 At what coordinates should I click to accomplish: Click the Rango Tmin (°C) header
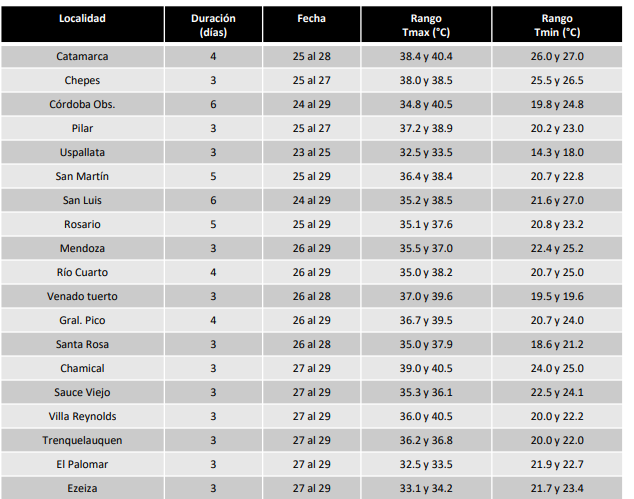coord(557,24)
